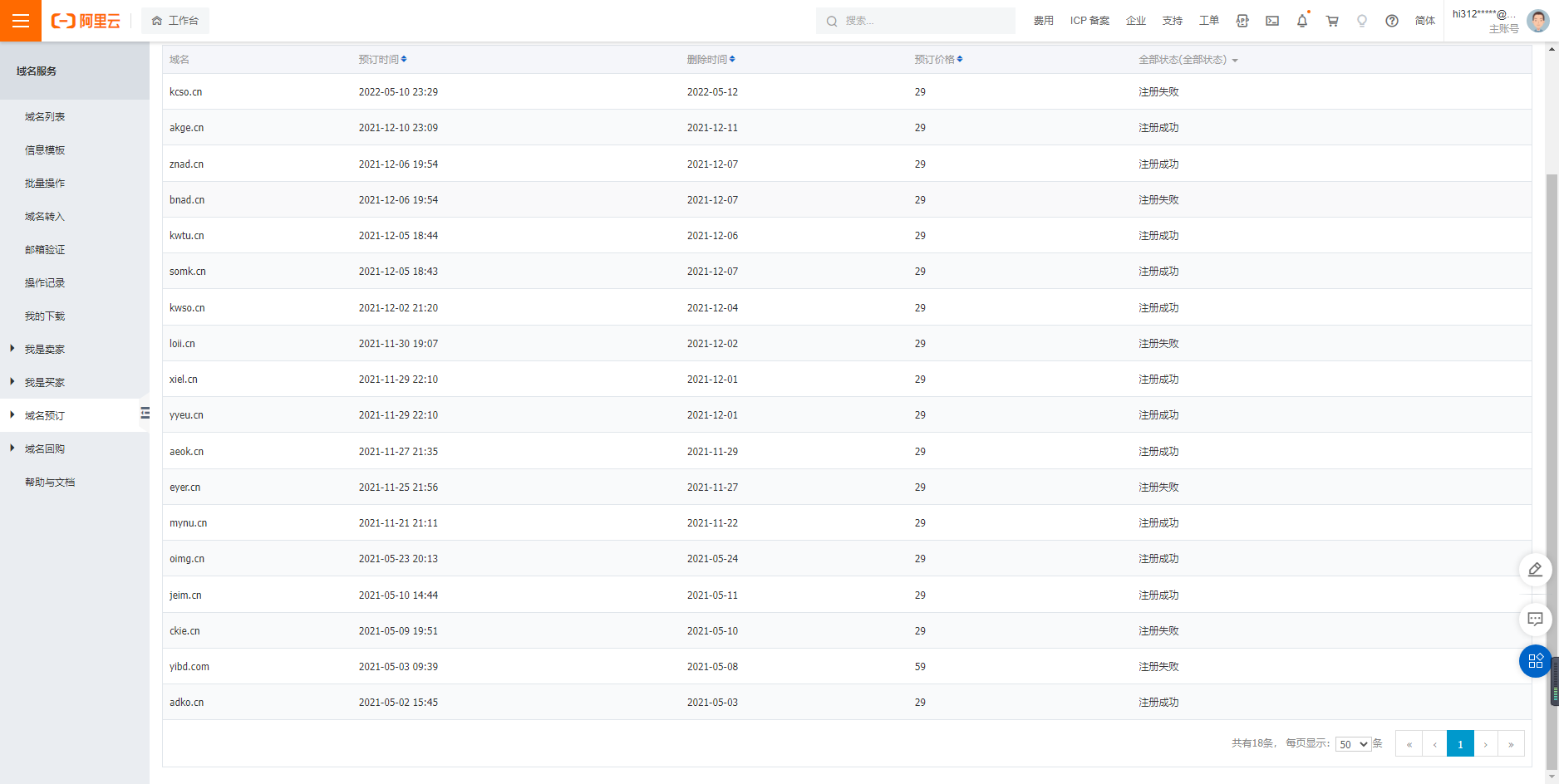
Task: Open the shopping cart icon
Action: [x=1332, y=21]
